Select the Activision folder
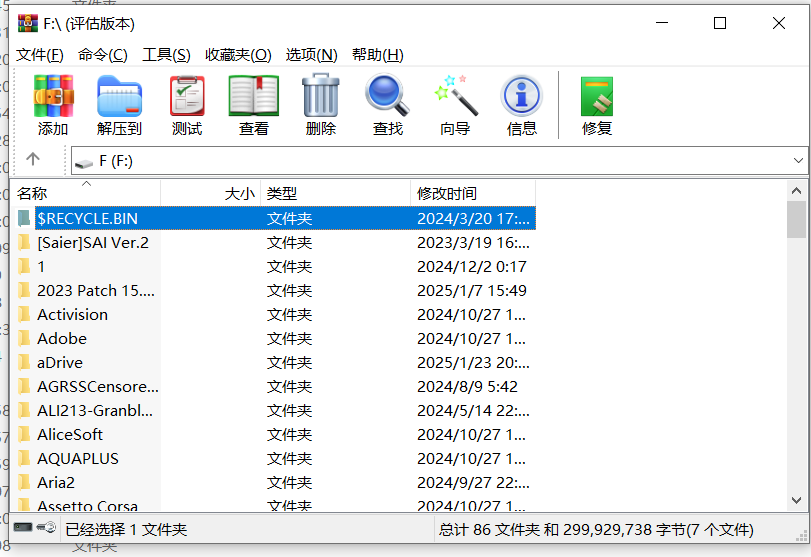Screen dimensions: 811x557 [72, 314]
